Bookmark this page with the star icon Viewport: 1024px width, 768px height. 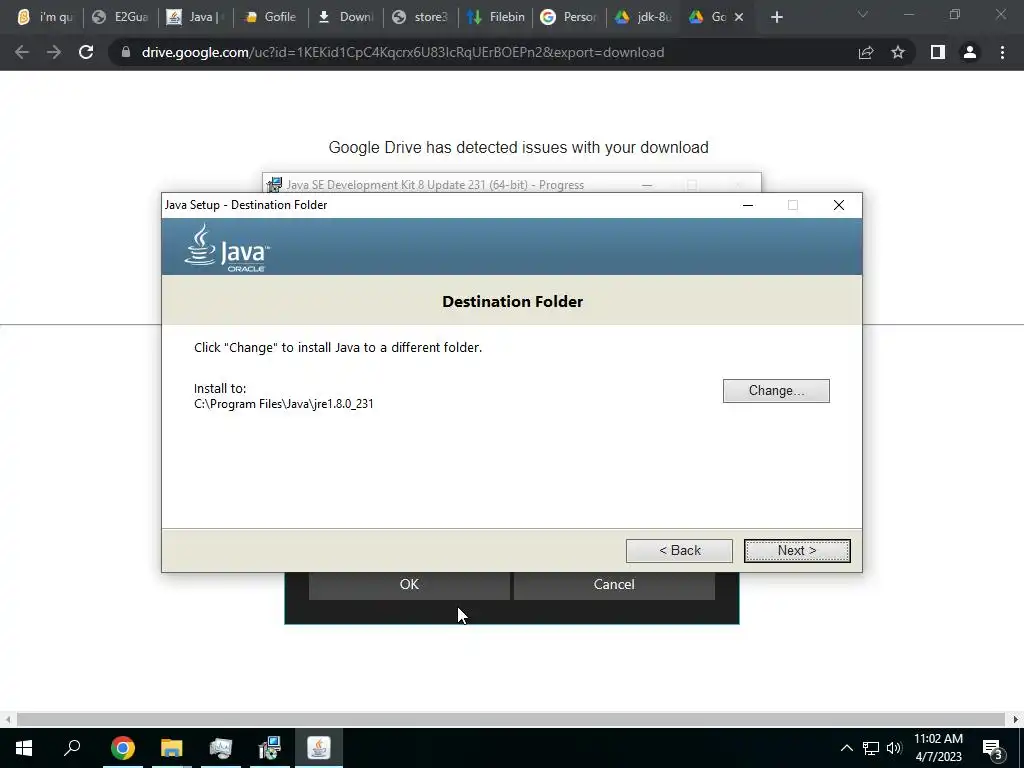[x=898, y=52]
